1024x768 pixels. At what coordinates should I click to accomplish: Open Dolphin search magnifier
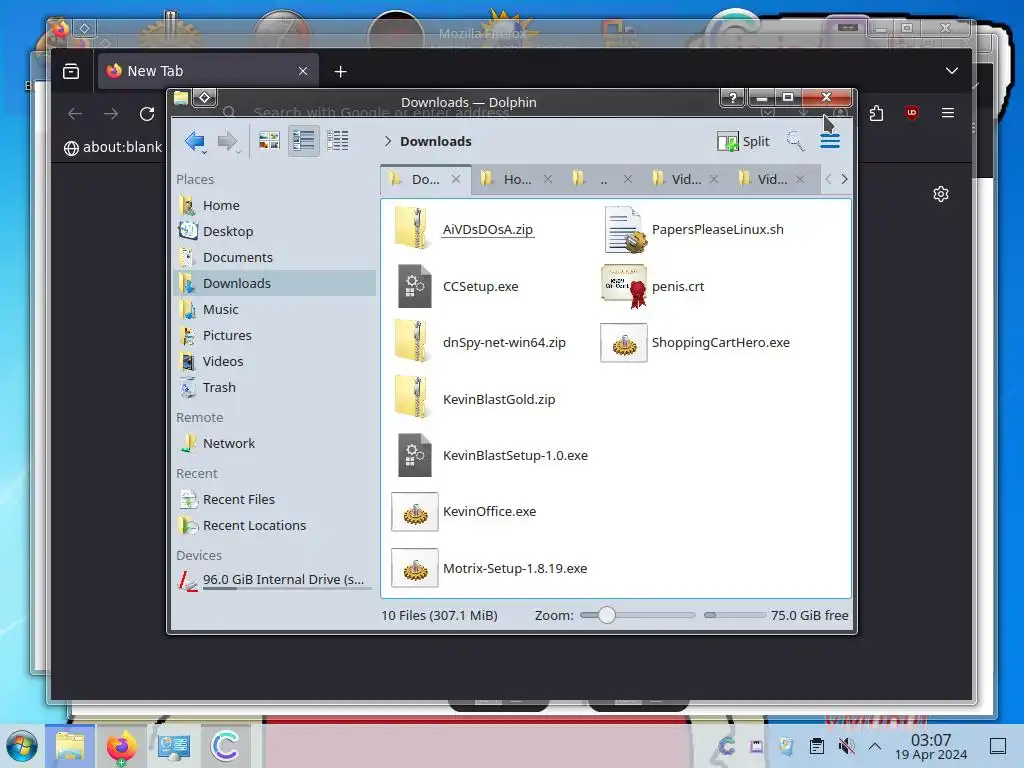click(x=795, y=140)
